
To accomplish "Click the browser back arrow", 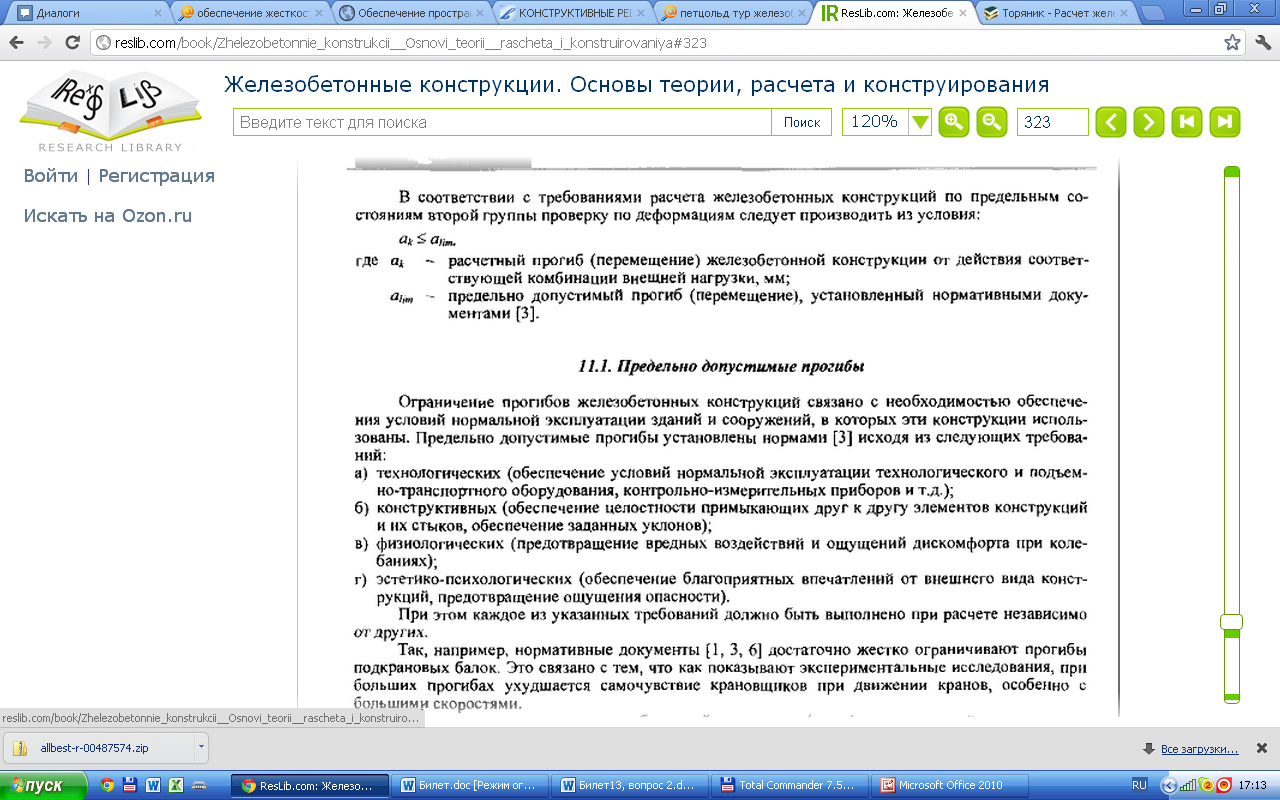I will coord(17,43).
